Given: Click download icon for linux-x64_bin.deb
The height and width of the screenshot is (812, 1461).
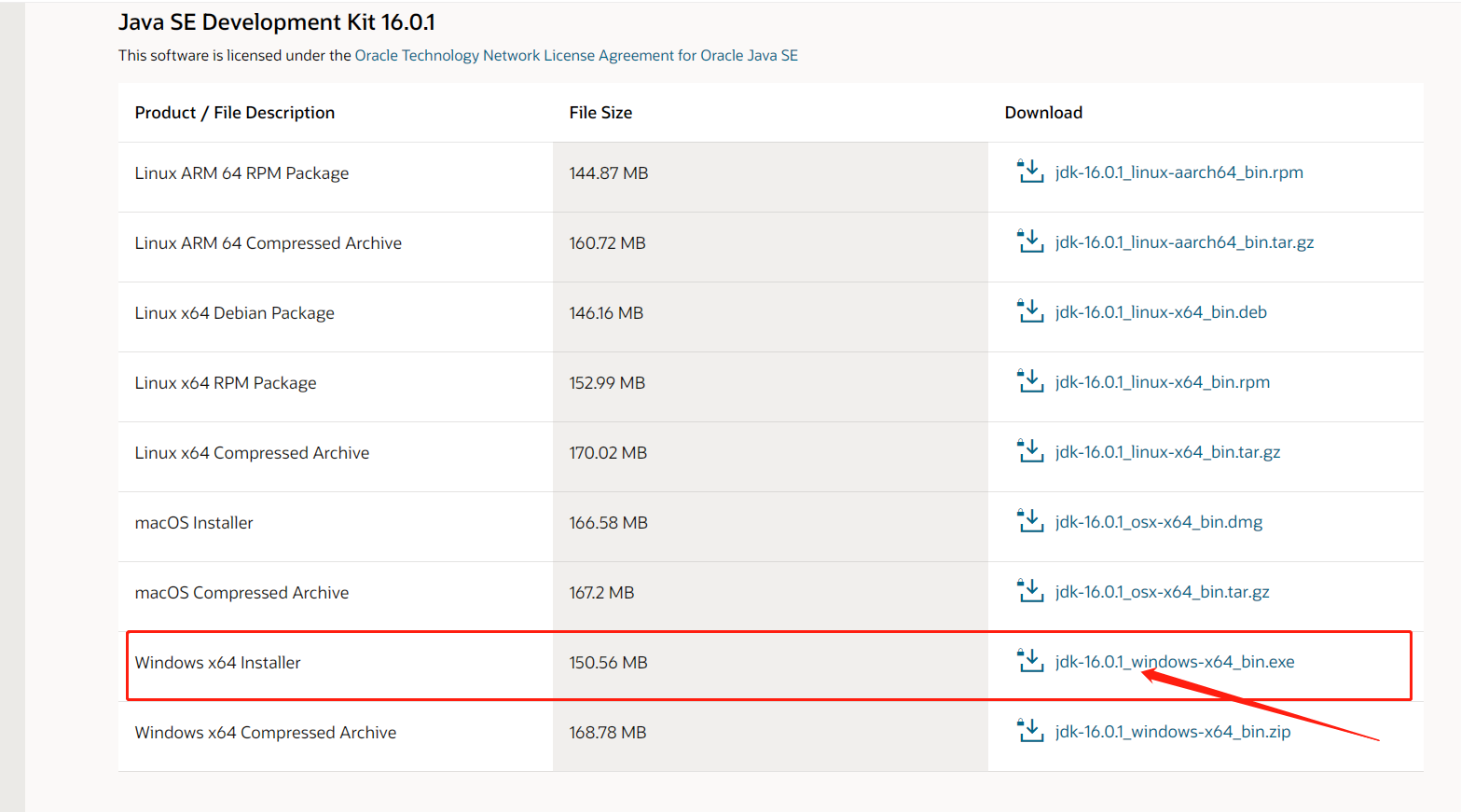Looking at the screenshot, I should coord(1030,311).
